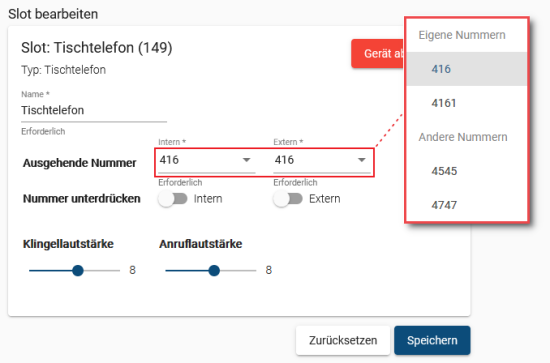Click the Anruflautstärke slider track end

pyautogui.click(x=255, y=270)
